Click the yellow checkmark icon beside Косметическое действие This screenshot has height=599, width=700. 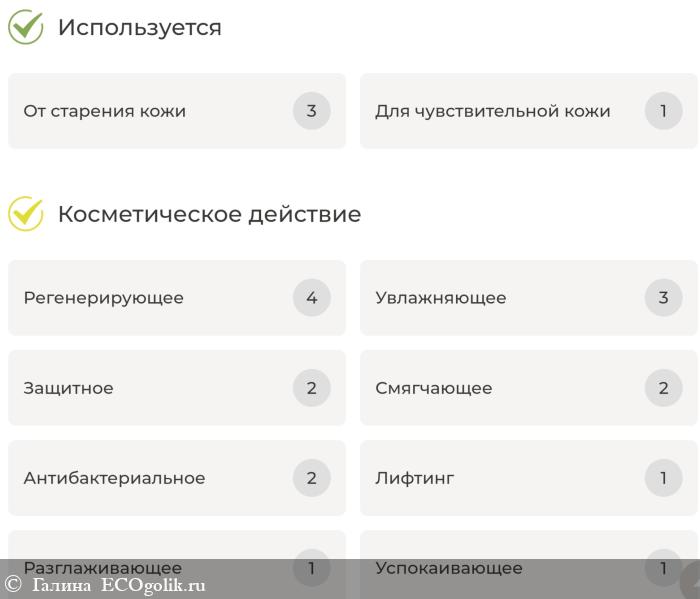pyautogui.click(x=26, y=214)
